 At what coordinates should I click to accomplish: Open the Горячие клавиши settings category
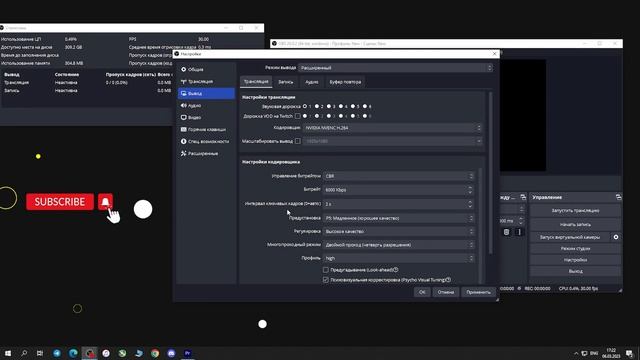coord(206,129)
